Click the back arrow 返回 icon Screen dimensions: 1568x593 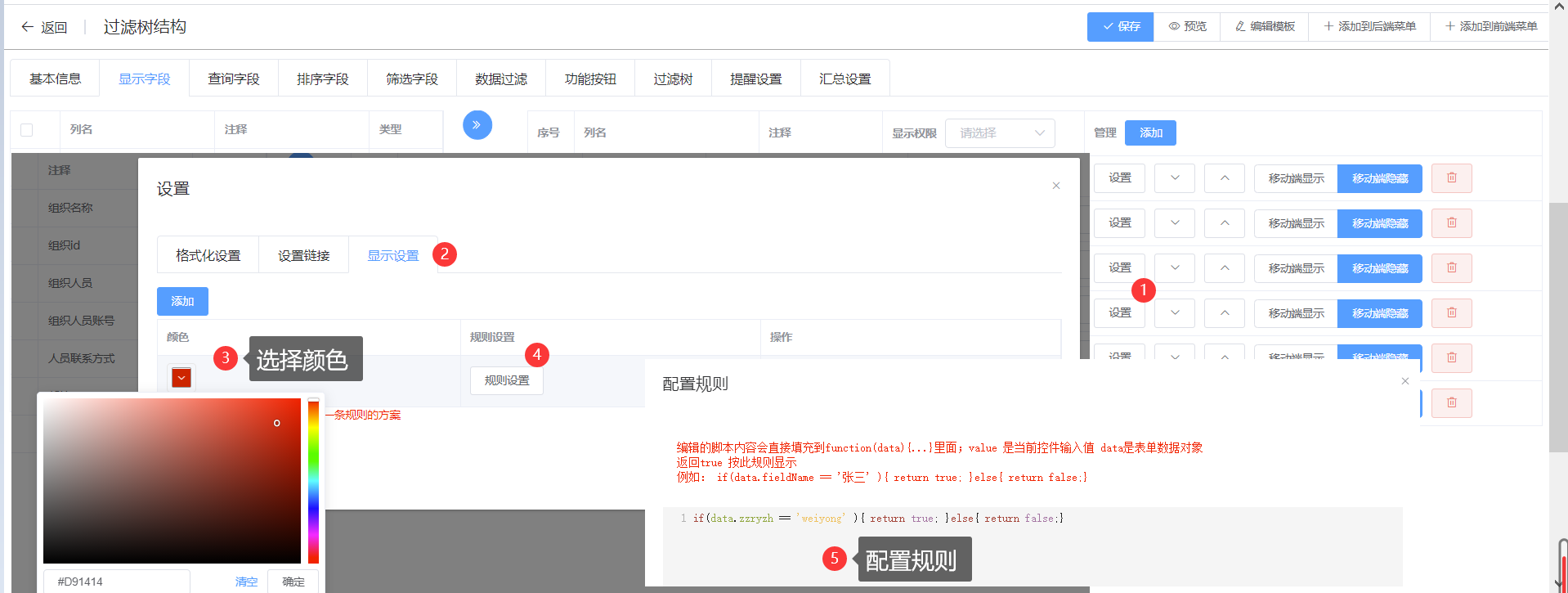(28, 27)
